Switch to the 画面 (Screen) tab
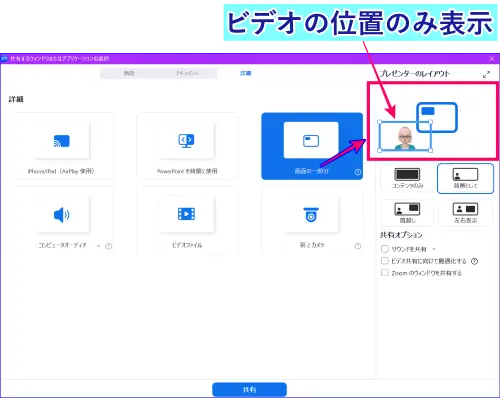This screenshot has height=398, width=502. pos(129,73)
